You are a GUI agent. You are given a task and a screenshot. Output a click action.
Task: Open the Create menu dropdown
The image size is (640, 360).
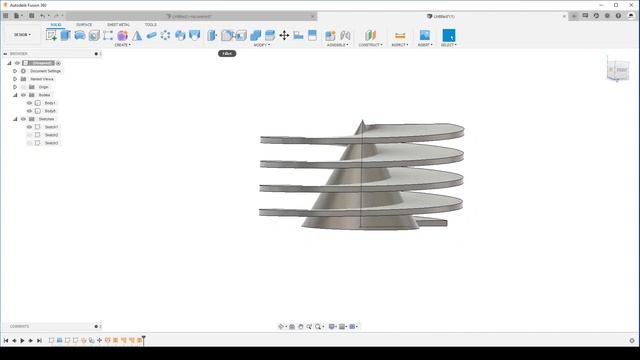pos(122,45)
